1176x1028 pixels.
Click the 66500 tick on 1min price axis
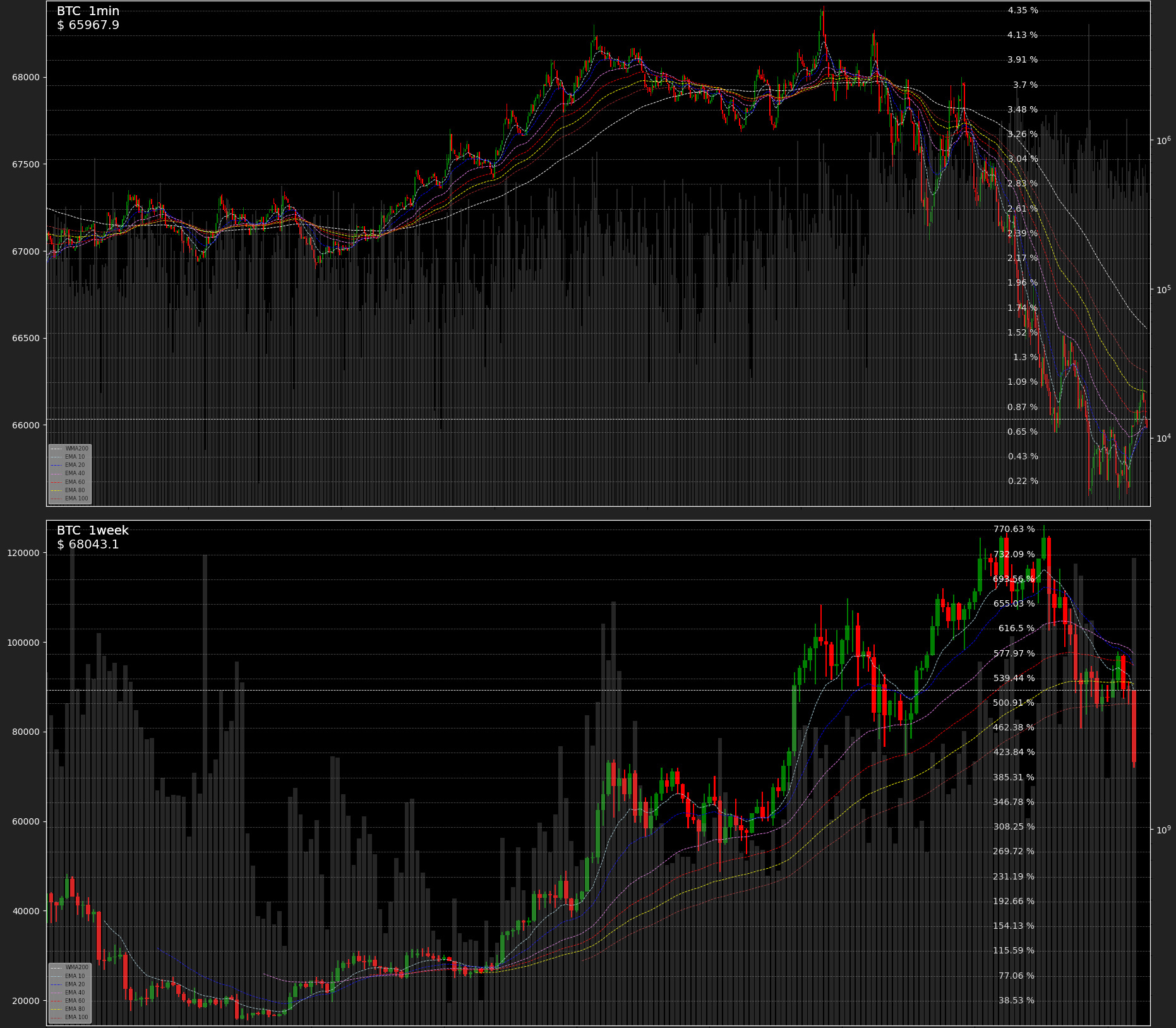tap(25, 339)
